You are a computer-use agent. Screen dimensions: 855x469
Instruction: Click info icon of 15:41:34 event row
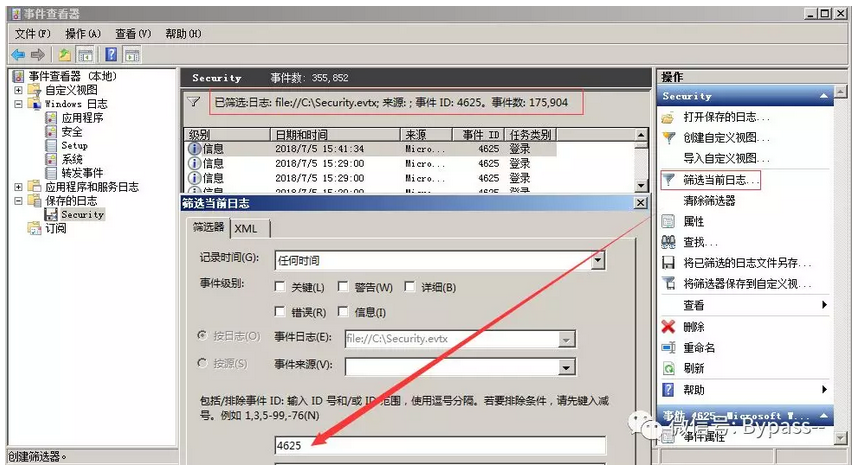pyautogui.click(x=194, y=149)
